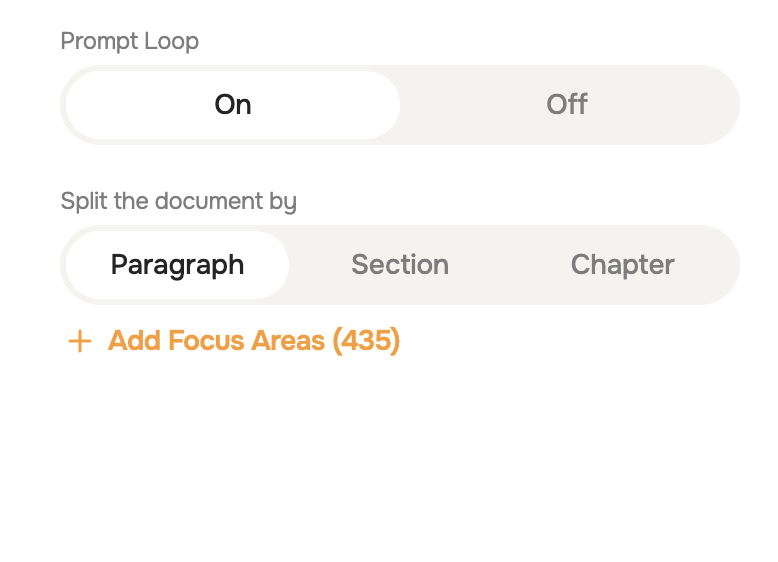This screenshot has height=562, width=778.
Task: Click the Prompt Loop label
Action: 130,41
